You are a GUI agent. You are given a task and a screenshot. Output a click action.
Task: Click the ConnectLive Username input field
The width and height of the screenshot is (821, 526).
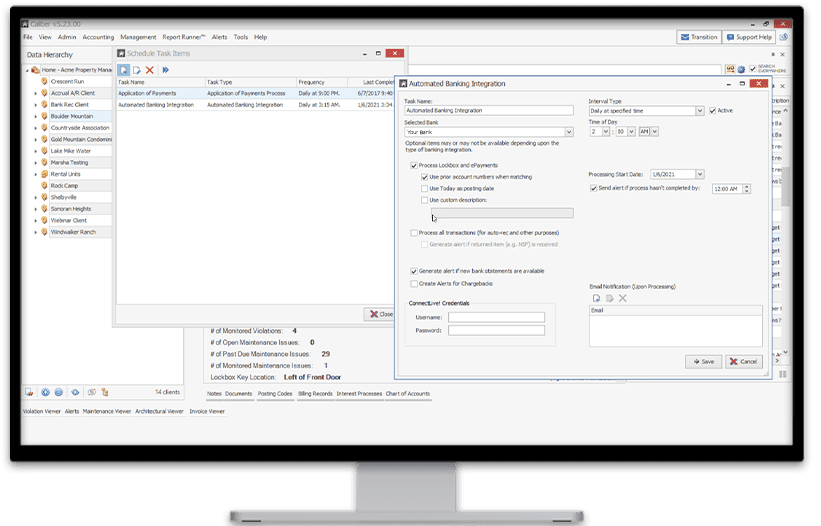tap(496, 317)
